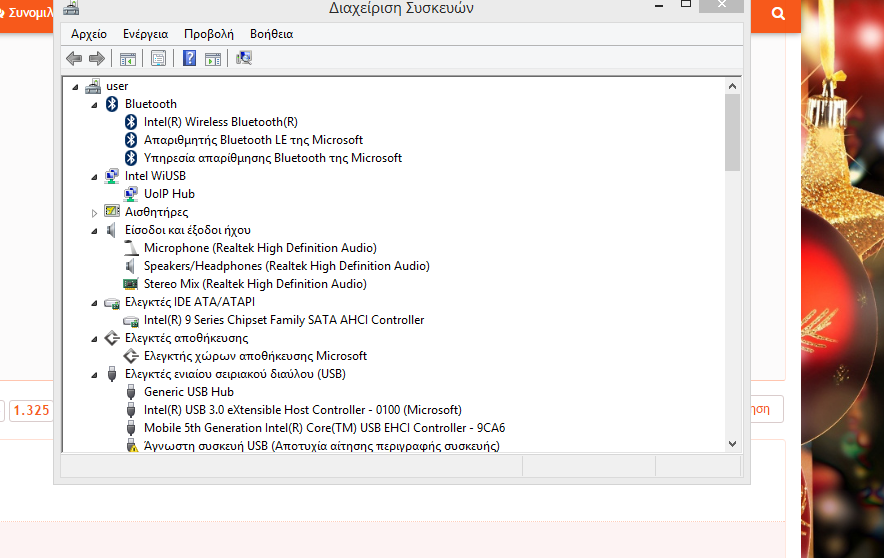Click the scan for hardware changes icon
The image size is (884, 558).
click(x=244, y=58)
